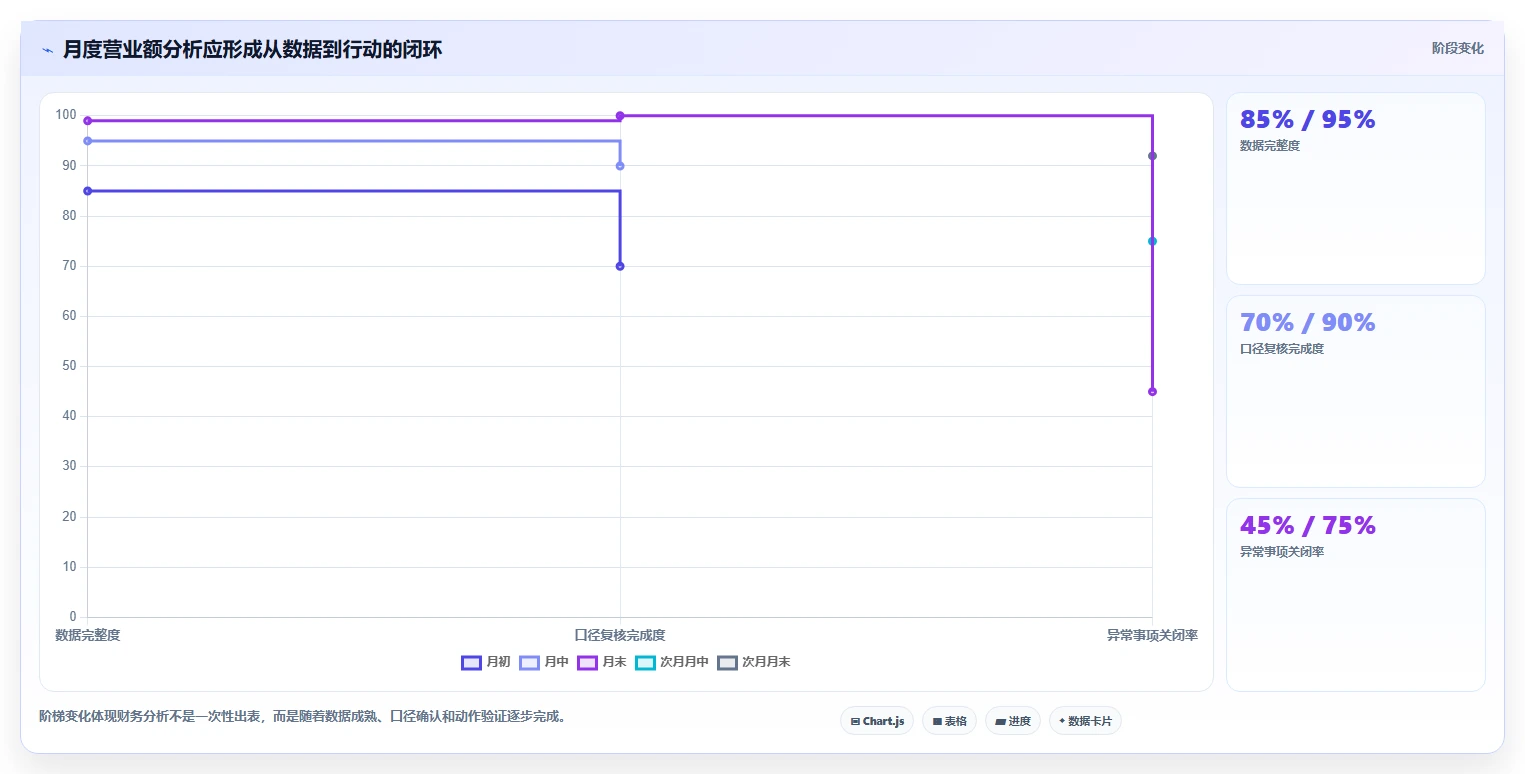Click the chart title 月度营业额分析应形成从数据到行动的闭环
Screen dimensions: 1525x774
tap(252, 50)
